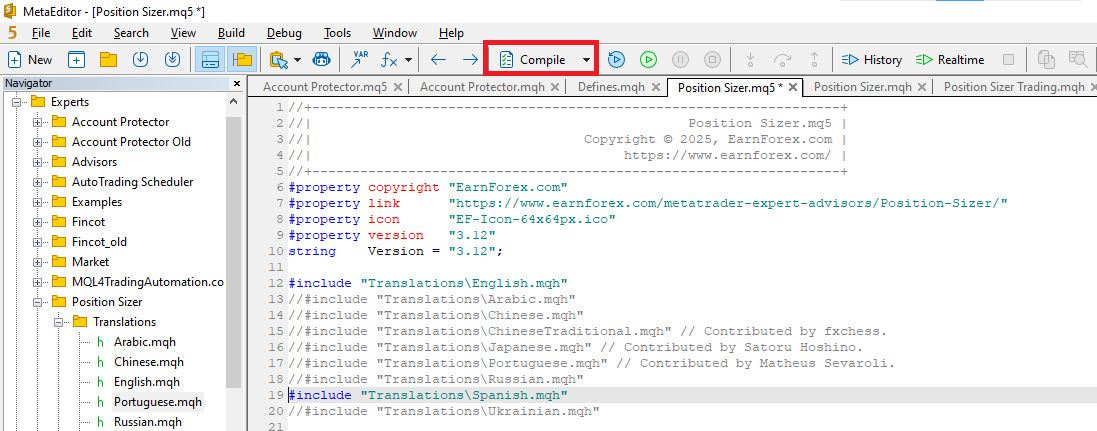Start profiling on History data
Screen dimensions: 1097x431
click(x=871, y=59)
